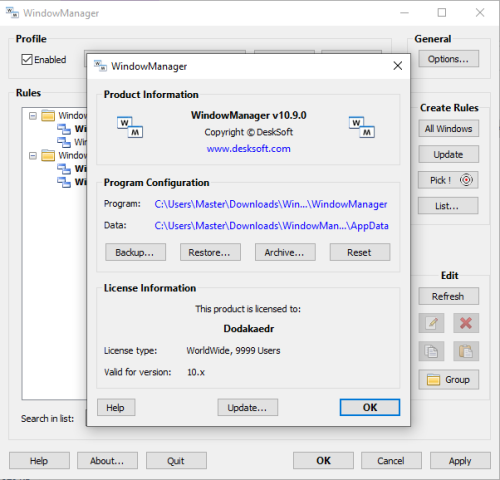Click the 'Copyright © DeskSoft' text
Image resolution: width=500 pixels, height=480 pixels.
coord(249,132)
